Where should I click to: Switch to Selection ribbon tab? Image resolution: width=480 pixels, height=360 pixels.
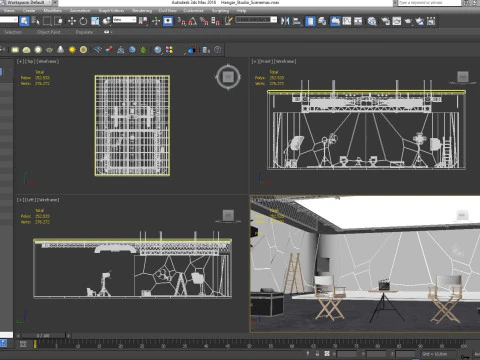13,32
